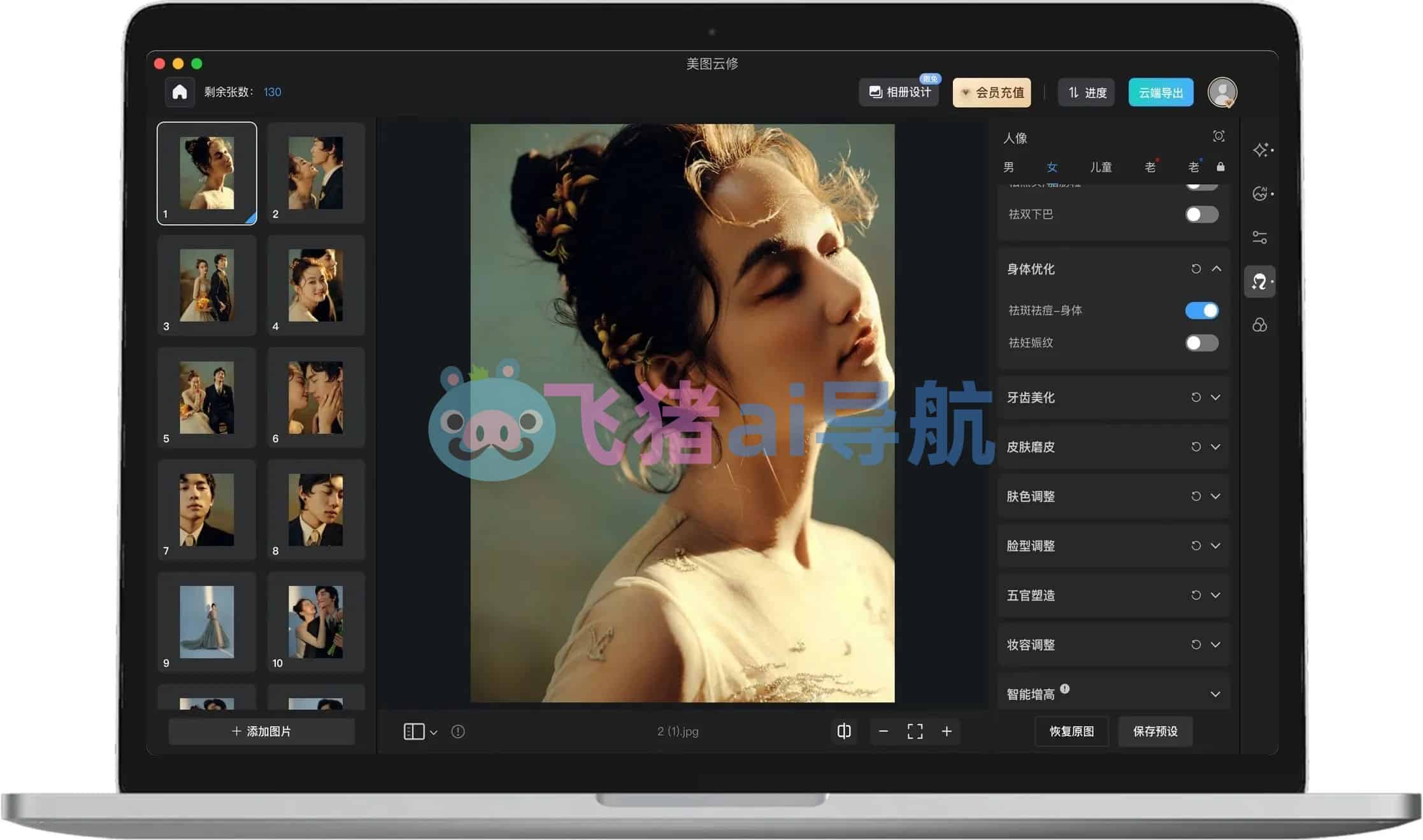This screenshot has width=1423, height=840.
Task: Expand the 皮肤磨皮 section
Action: [x=1216, y=447]
